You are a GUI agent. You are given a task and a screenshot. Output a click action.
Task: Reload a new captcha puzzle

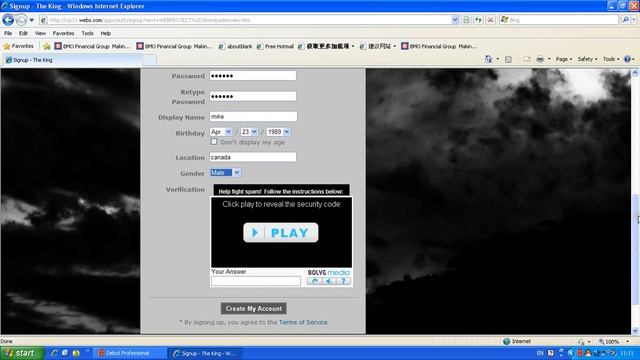(x=314, y=281)
